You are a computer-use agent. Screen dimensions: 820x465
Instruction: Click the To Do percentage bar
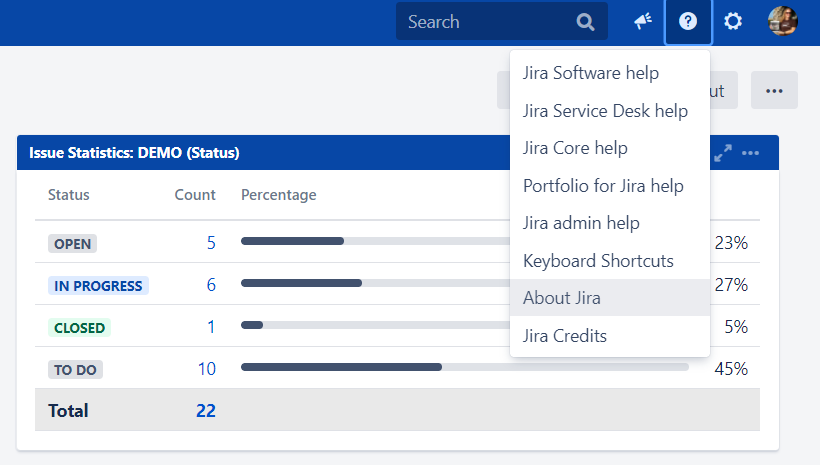pos(464,367)
